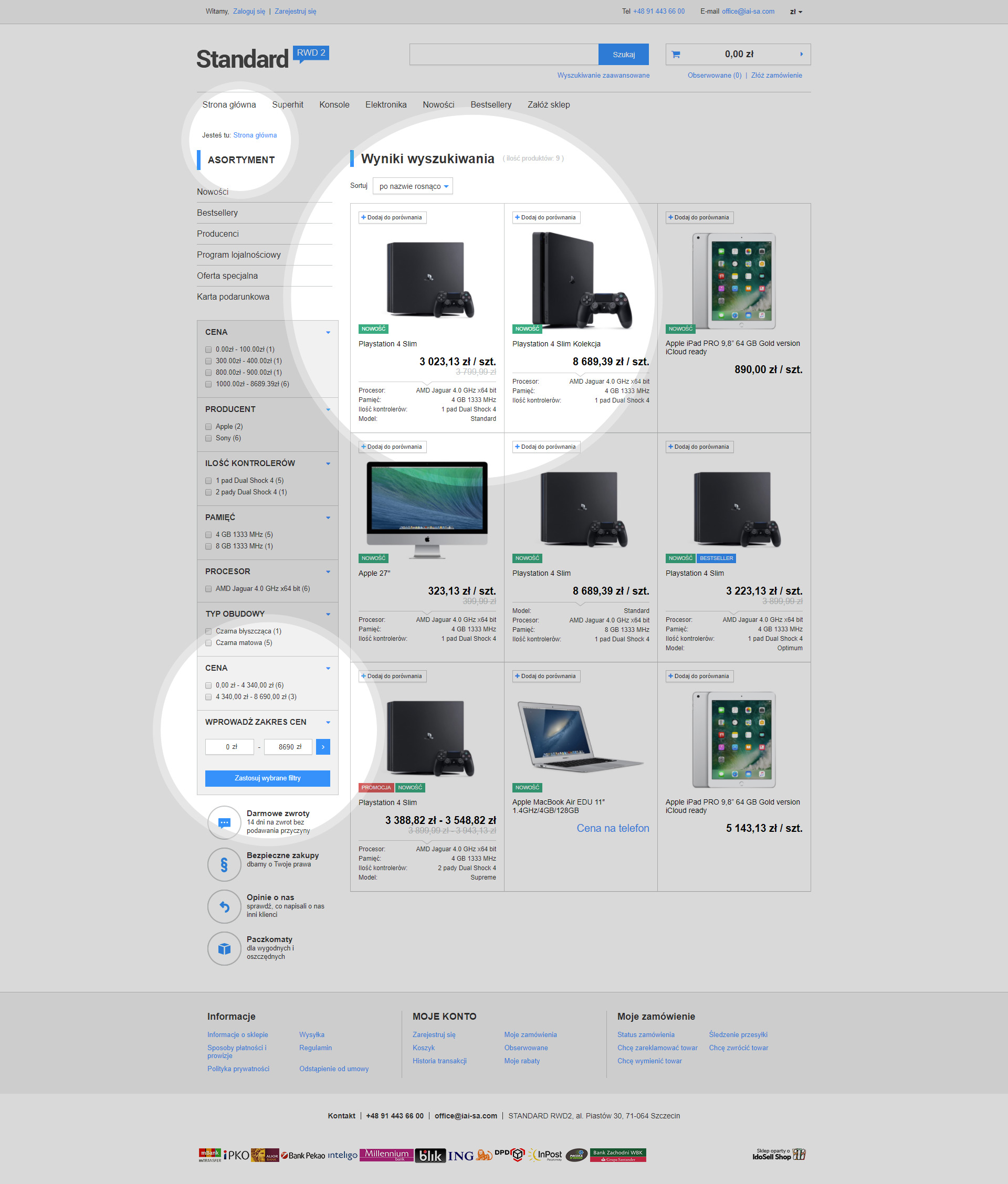Screen dimensions: 1008x1184
Task: Click the maximum price field 8690 zł
Action: coord(288,746)
